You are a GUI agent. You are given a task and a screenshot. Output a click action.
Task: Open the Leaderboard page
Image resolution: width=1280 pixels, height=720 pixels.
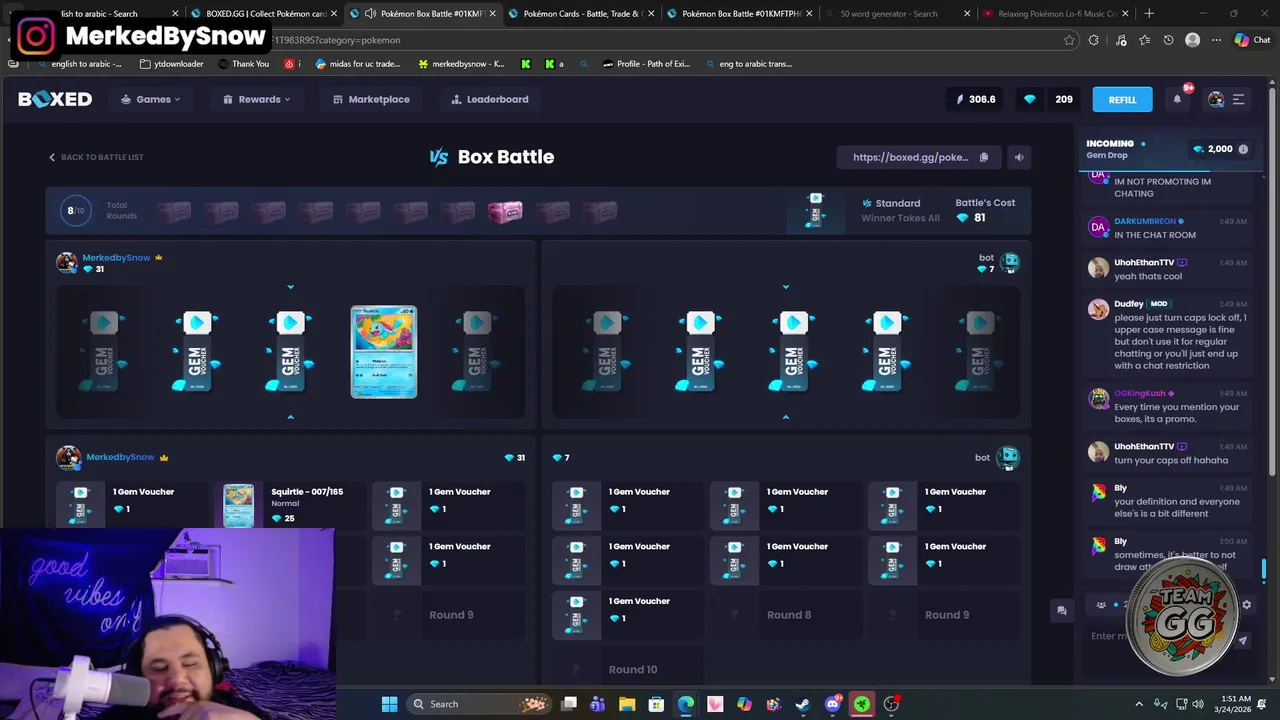coord(490,99)
